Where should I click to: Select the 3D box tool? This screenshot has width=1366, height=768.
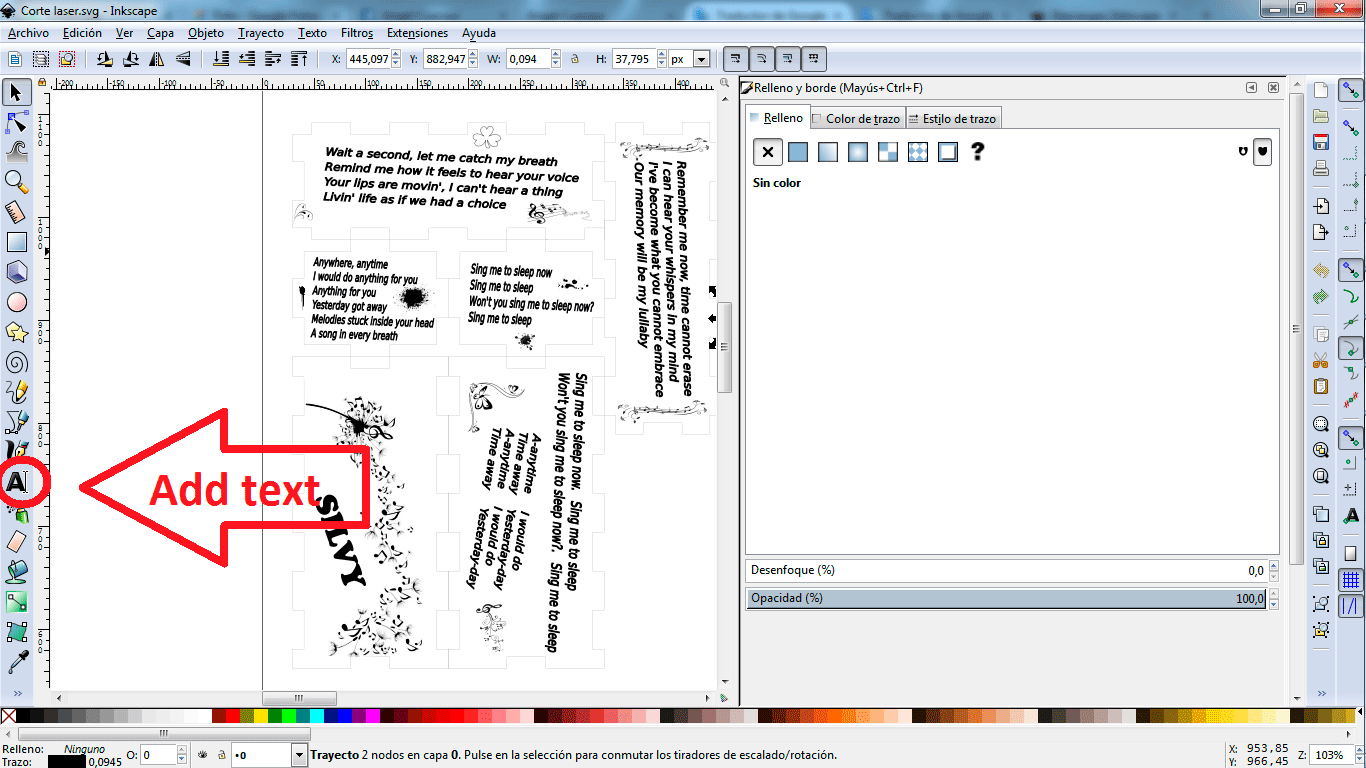[x=16, y=271]
